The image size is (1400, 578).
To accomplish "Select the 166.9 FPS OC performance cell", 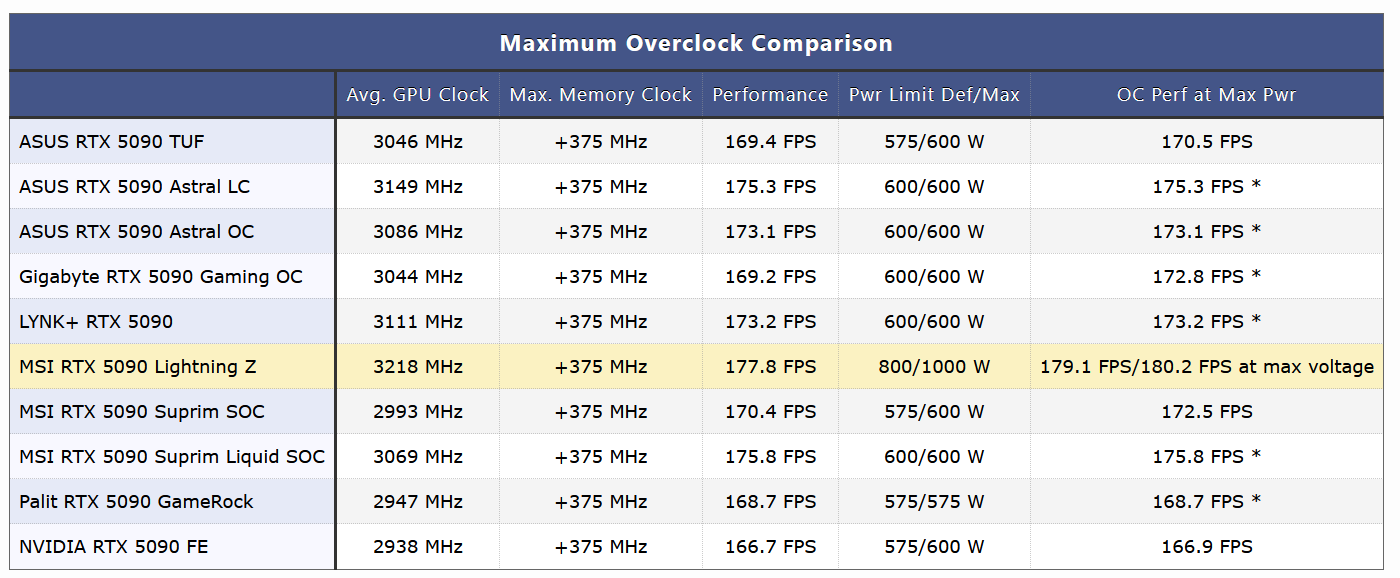I will [x=1206, y=547].
